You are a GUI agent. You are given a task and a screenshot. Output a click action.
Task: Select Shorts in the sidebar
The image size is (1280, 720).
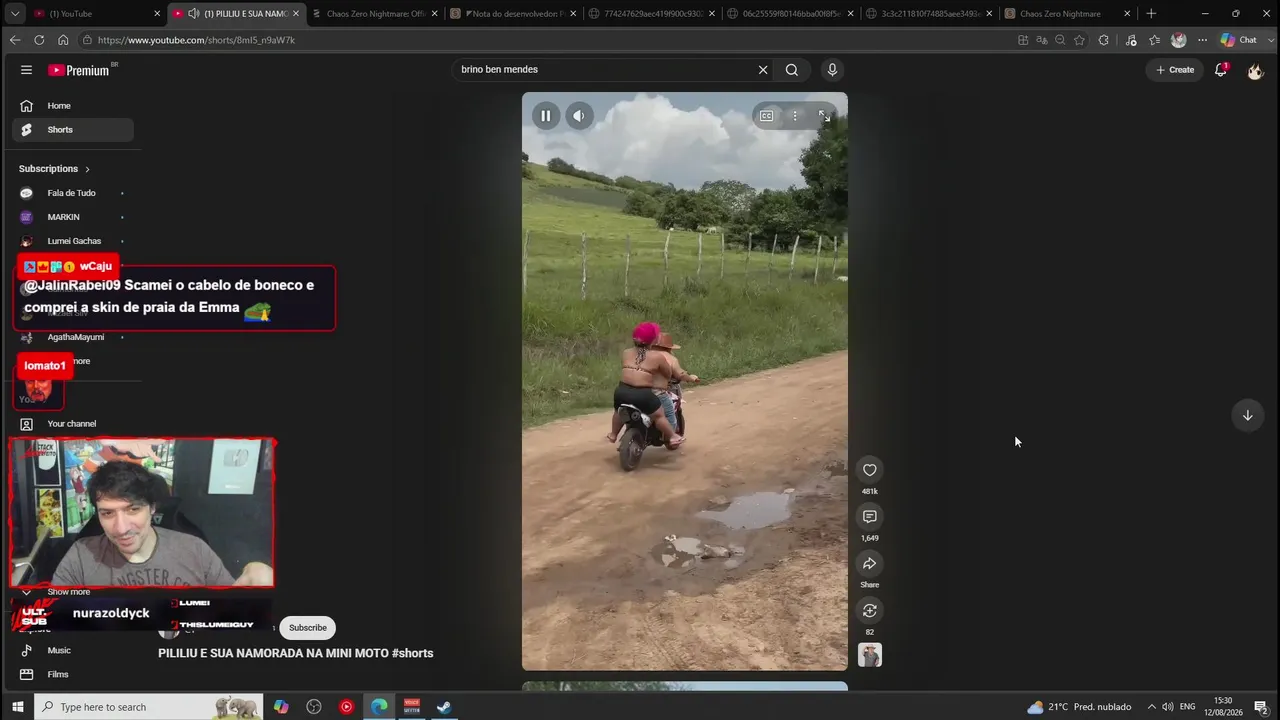[x=73, y=130]
